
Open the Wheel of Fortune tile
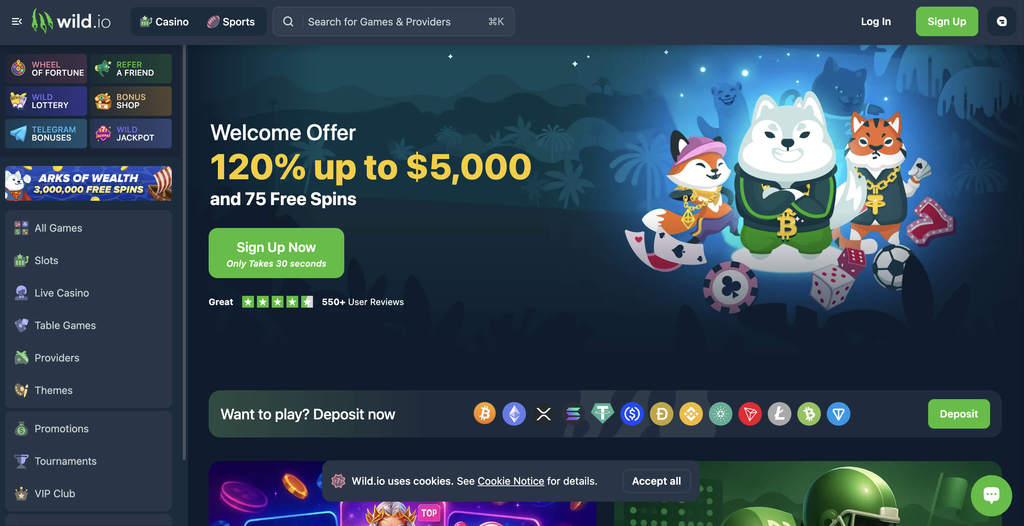[46, 69]
